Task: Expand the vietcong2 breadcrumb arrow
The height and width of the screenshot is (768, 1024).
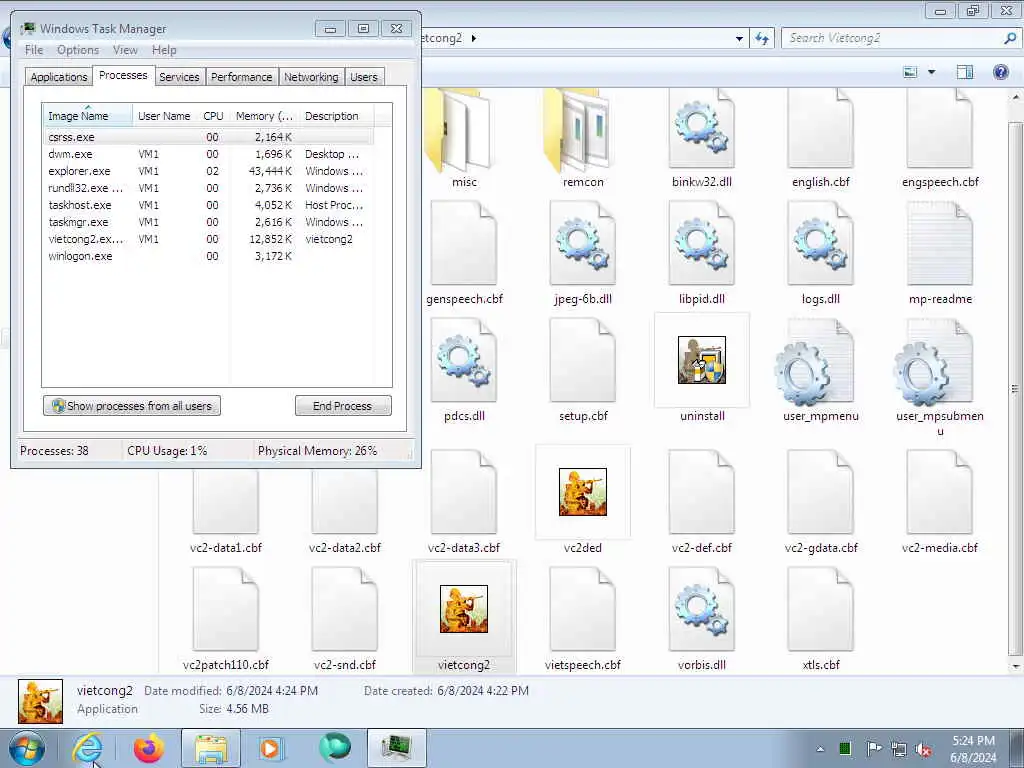Action: point(473,38)
